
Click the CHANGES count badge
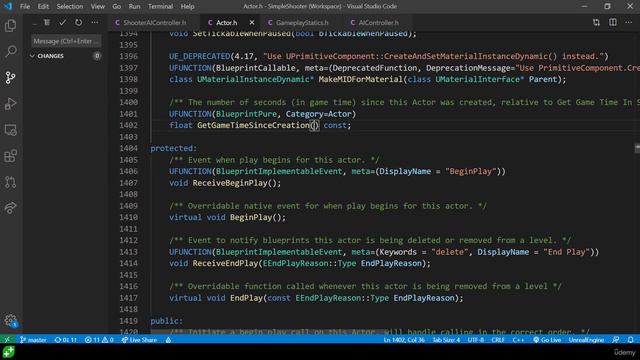pos(97,56)
